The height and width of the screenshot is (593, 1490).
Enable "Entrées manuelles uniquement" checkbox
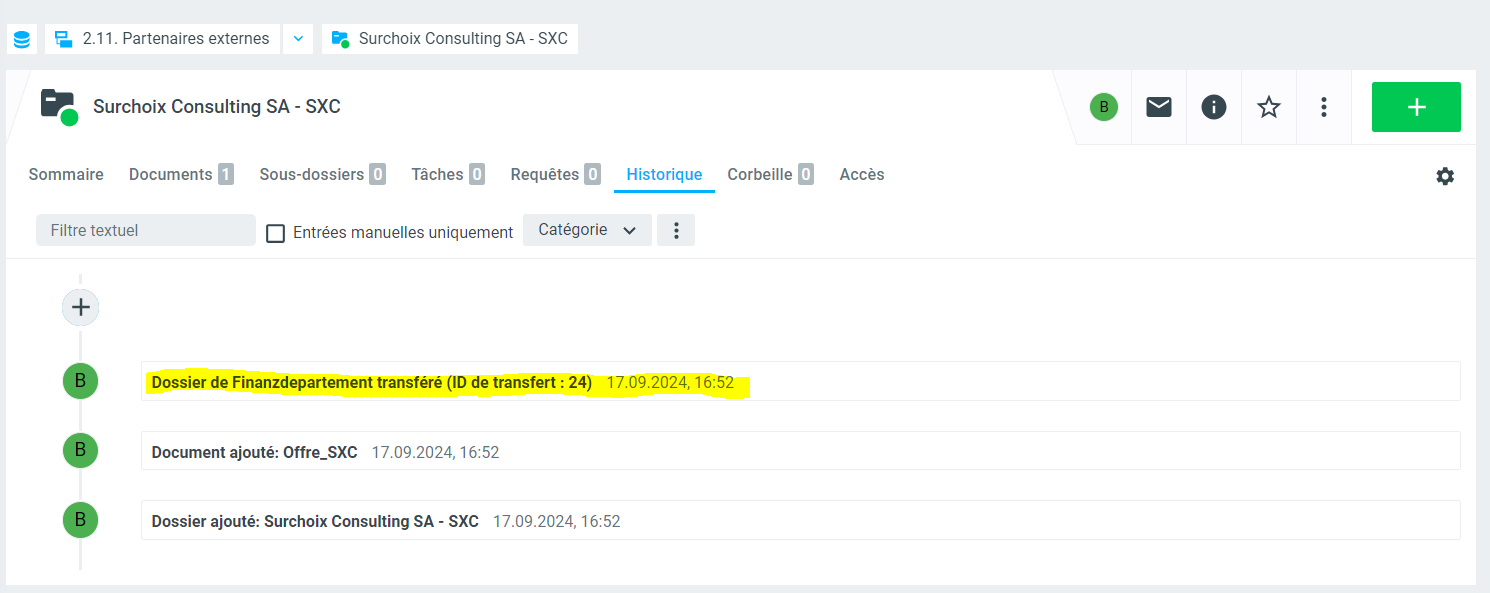point(276,233)
